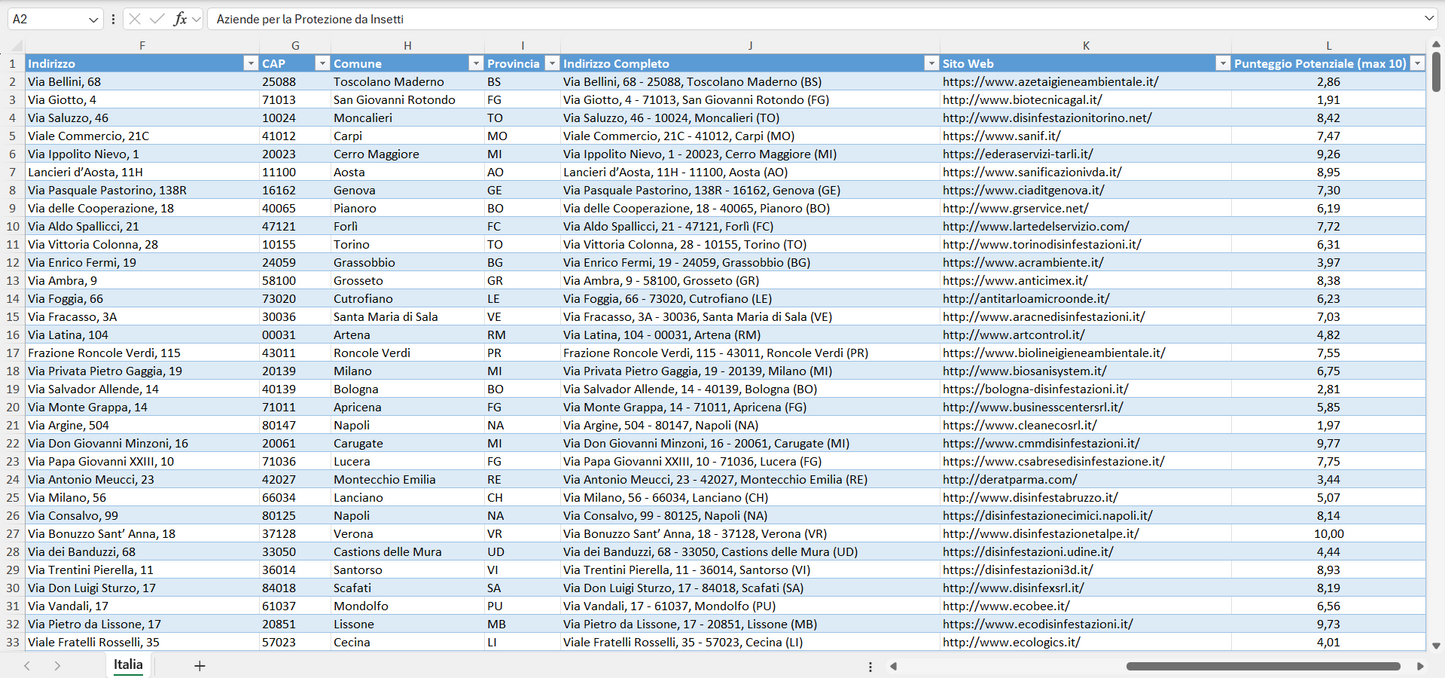Open the Name Box dropdown

(93, 19)
